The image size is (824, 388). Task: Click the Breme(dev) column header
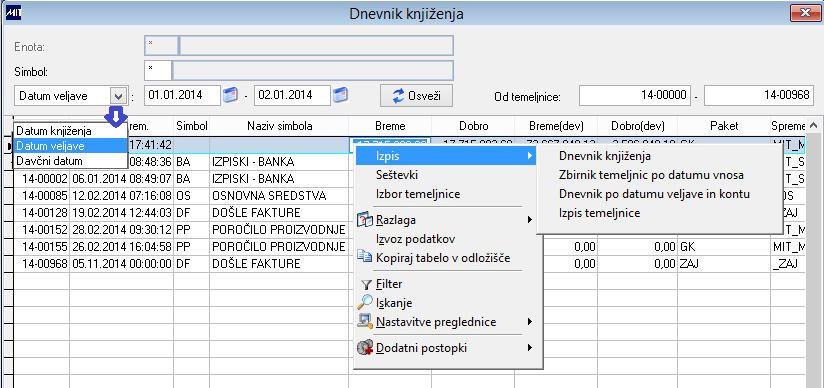coord(557,126)
